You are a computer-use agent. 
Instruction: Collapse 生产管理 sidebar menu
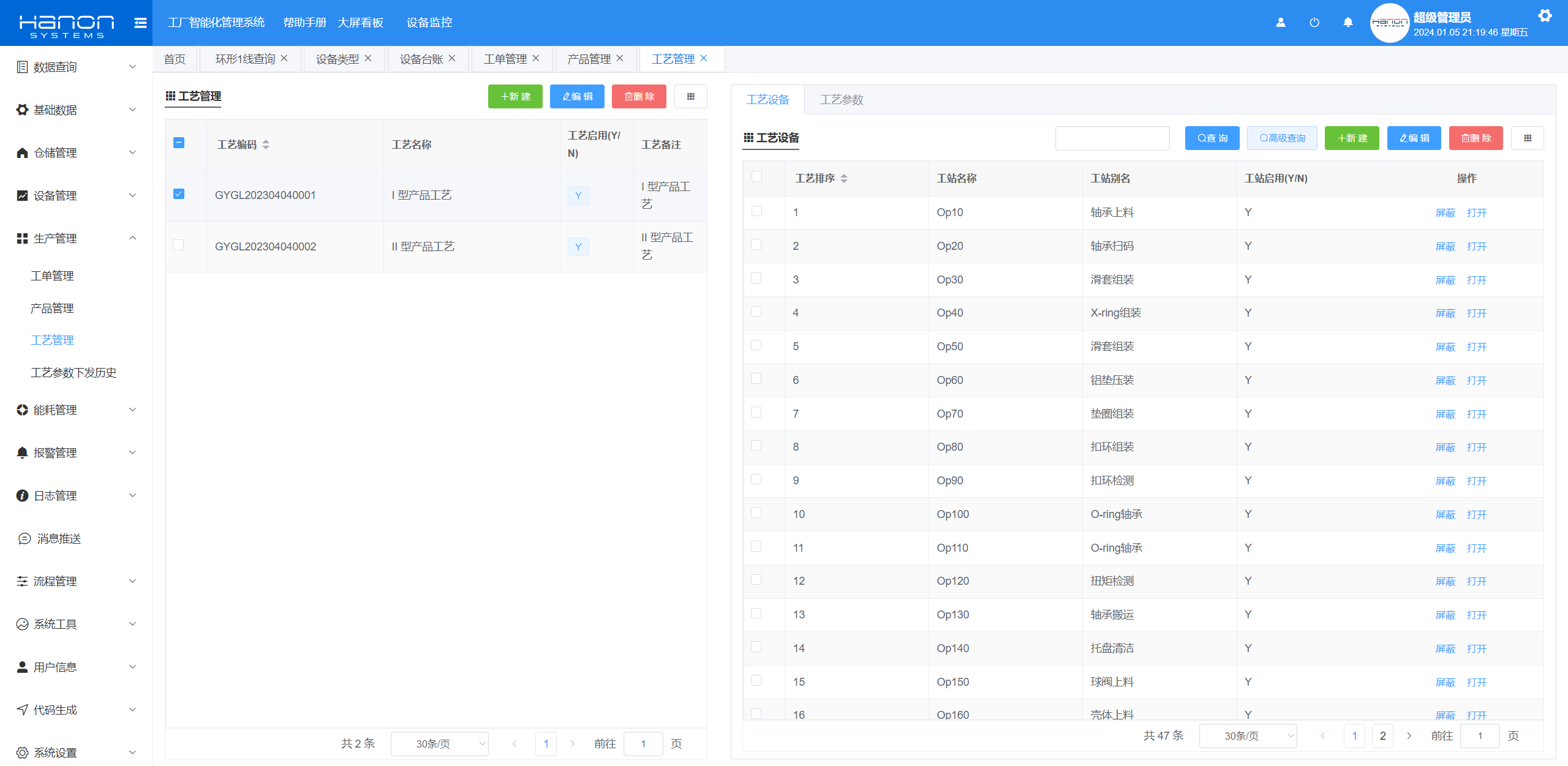click(76, 238)
